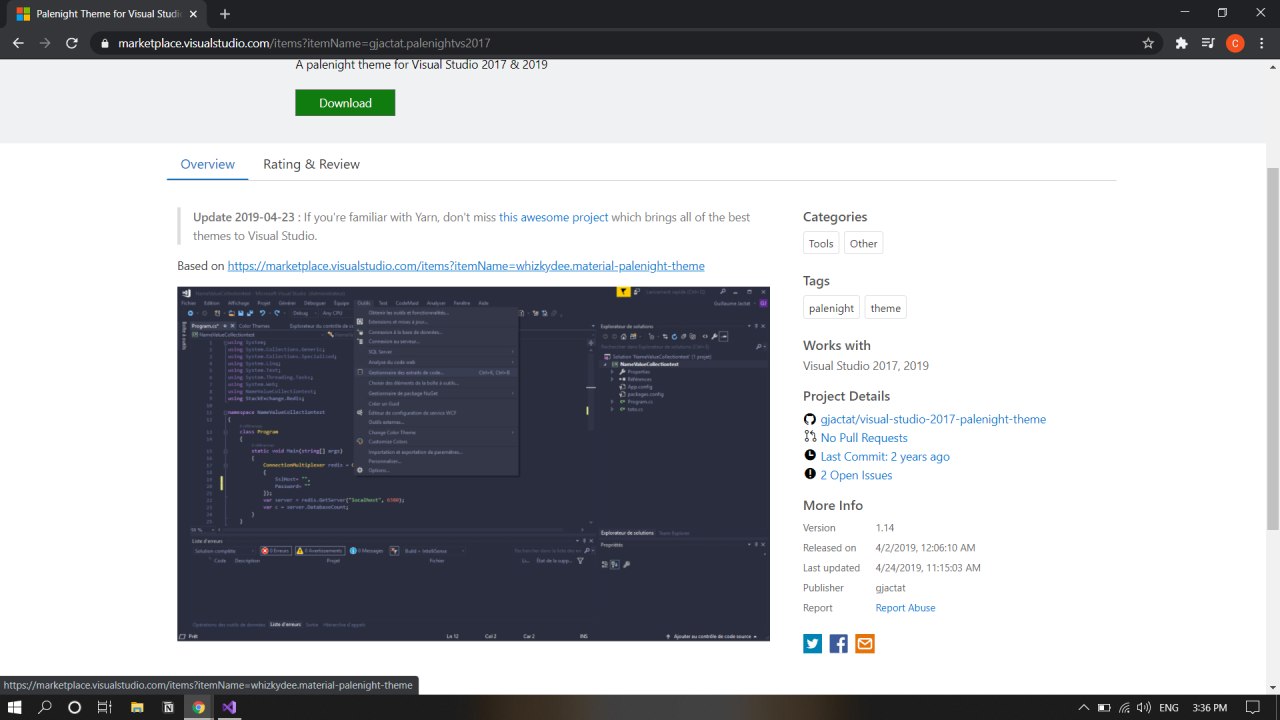Image resolution: width=1280 pixels, height=720 pixels.
Task: Open the 2 Open Issues link
Action: pos(856,475)
